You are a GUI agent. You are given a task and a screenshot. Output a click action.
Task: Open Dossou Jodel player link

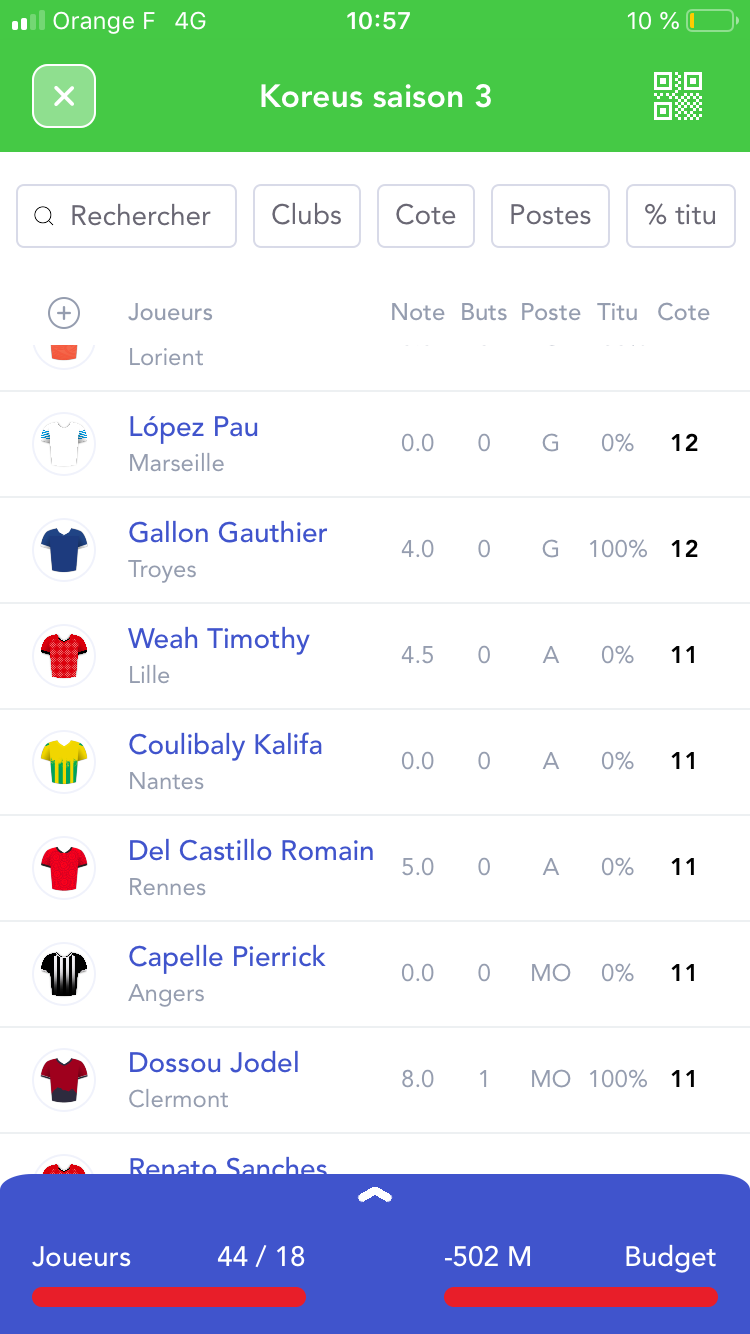[x=214, y=1062]
